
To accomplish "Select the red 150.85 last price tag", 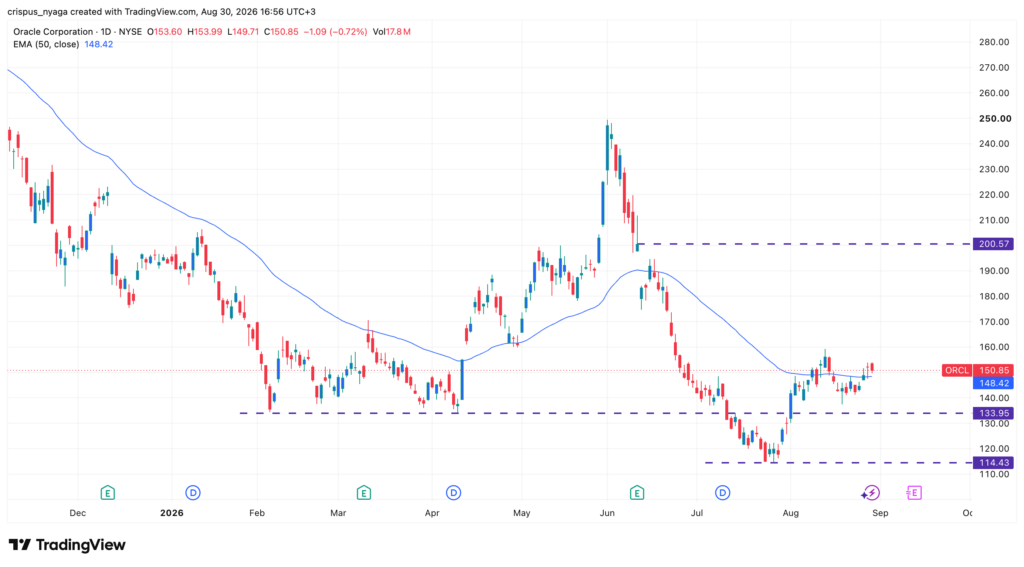I will [993, 370].
